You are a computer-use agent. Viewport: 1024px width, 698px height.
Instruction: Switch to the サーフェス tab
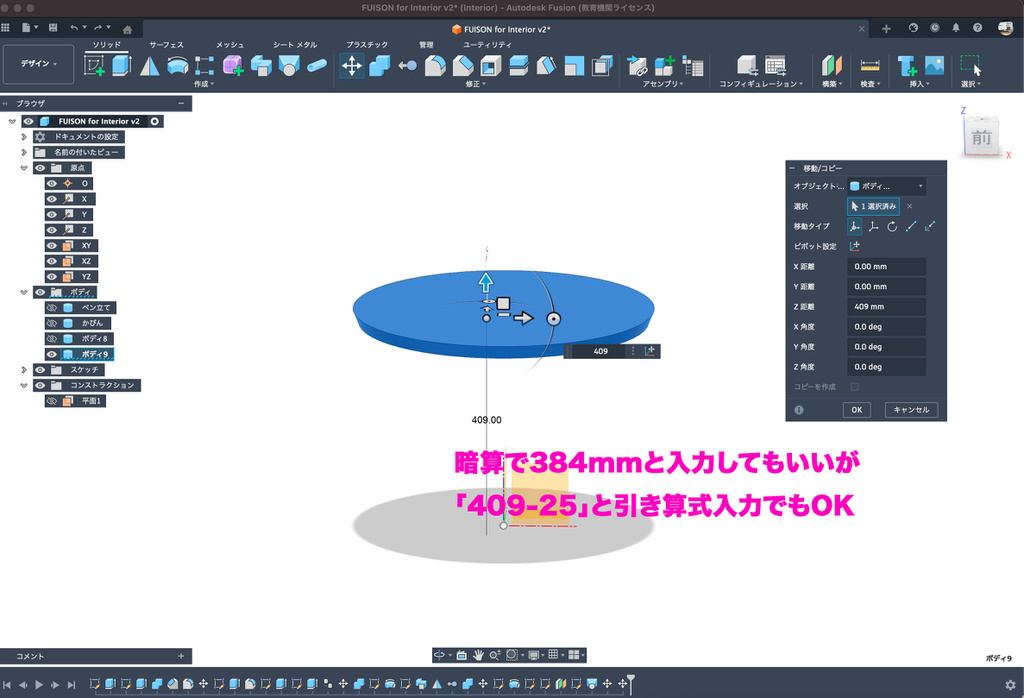(166, 45)
